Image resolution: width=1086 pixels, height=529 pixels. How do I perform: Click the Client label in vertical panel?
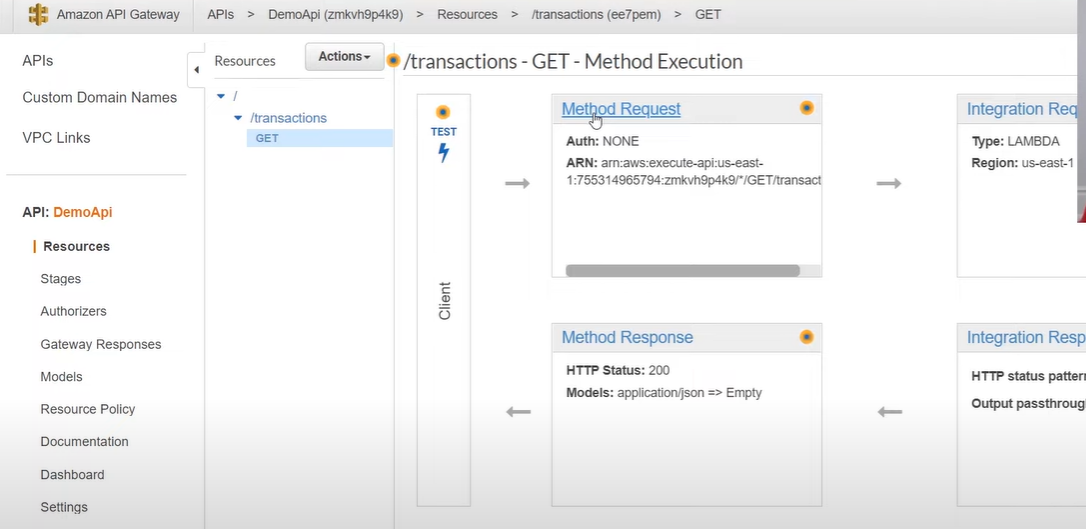pos(445,301)
